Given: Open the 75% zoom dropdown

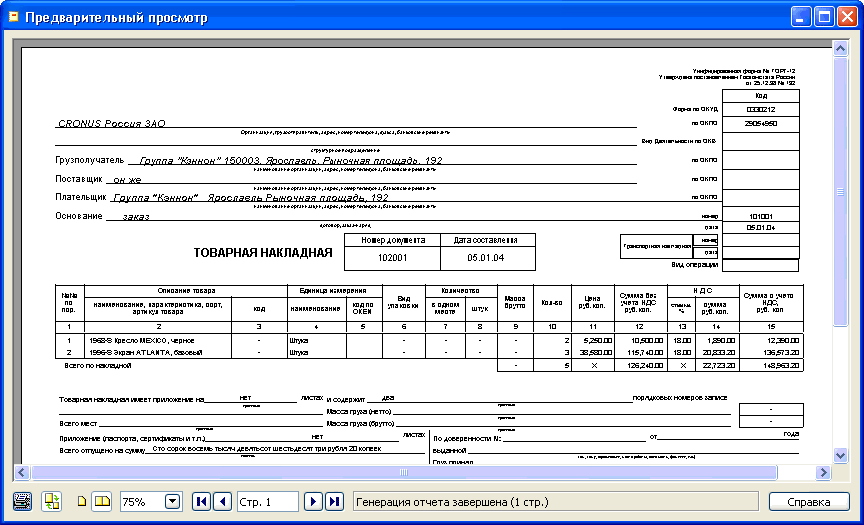Looking at the screenshot, I should tap(171, 501).
